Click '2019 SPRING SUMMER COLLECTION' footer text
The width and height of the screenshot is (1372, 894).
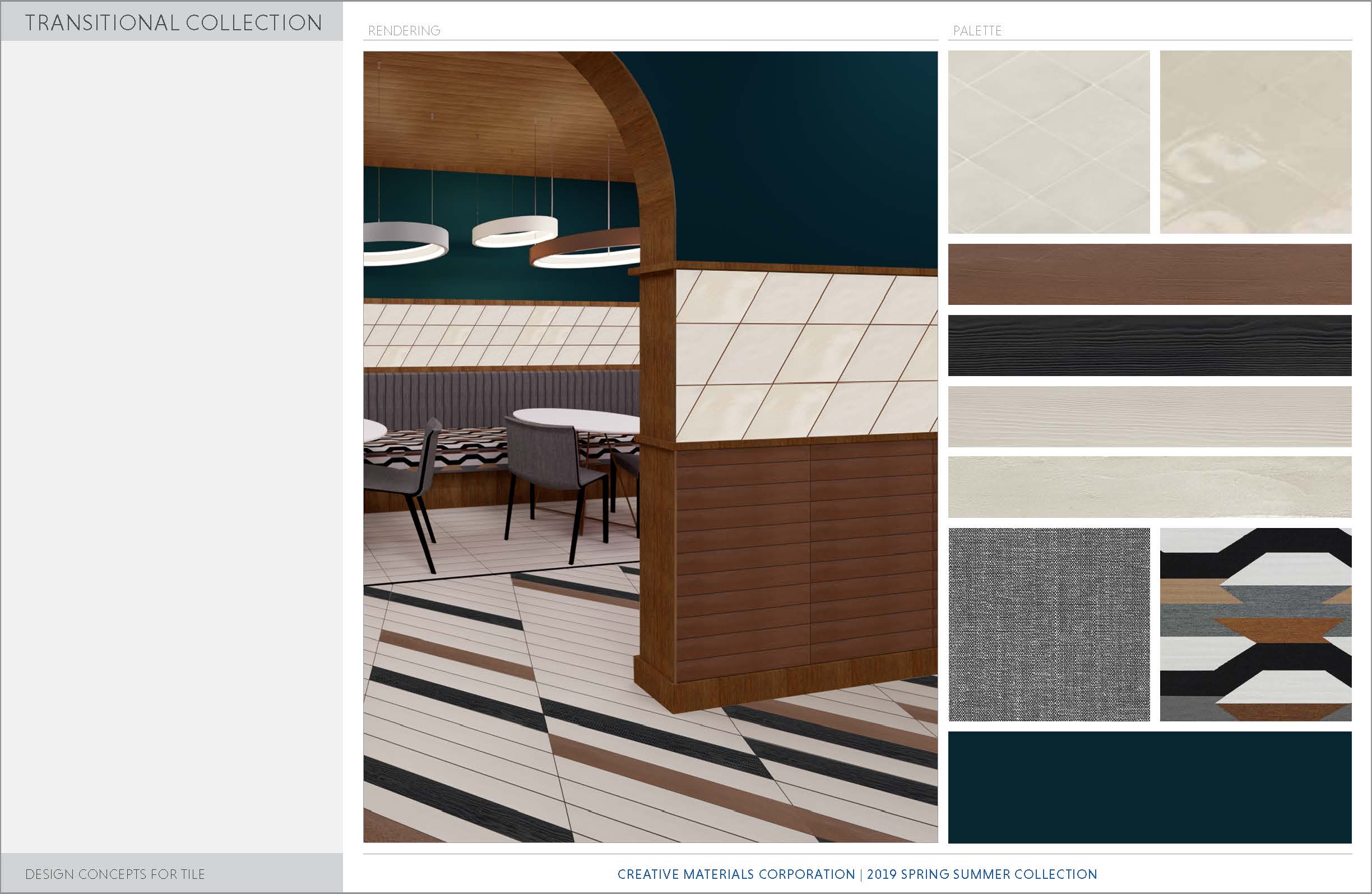tap(982, 874)
